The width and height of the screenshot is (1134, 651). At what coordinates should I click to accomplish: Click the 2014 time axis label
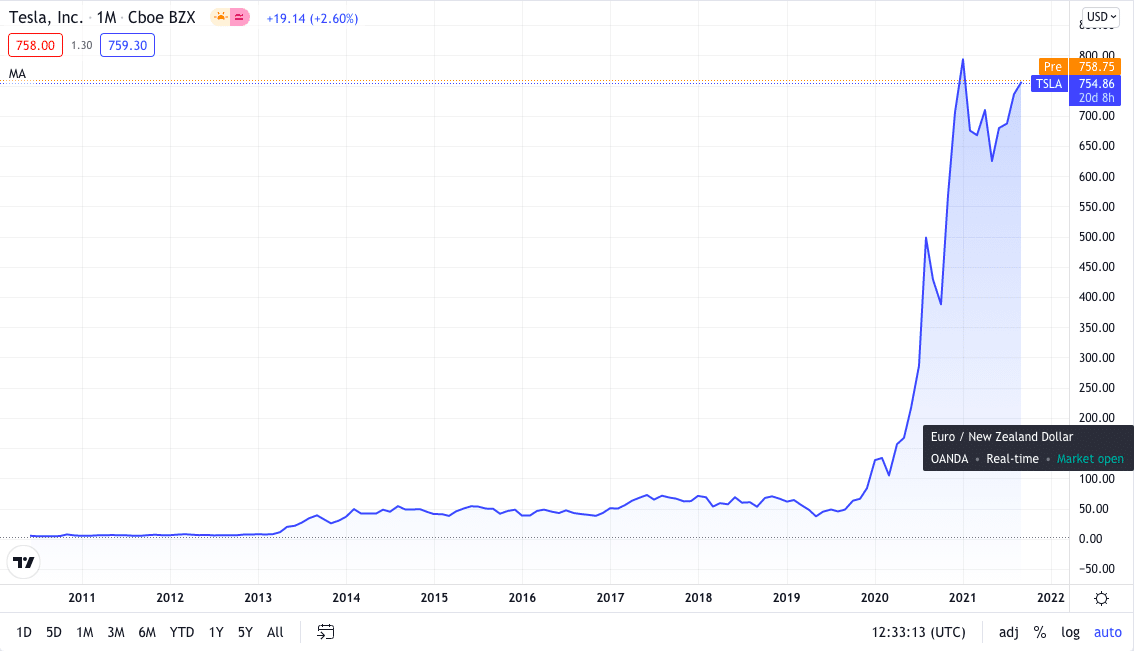[346, 597]
